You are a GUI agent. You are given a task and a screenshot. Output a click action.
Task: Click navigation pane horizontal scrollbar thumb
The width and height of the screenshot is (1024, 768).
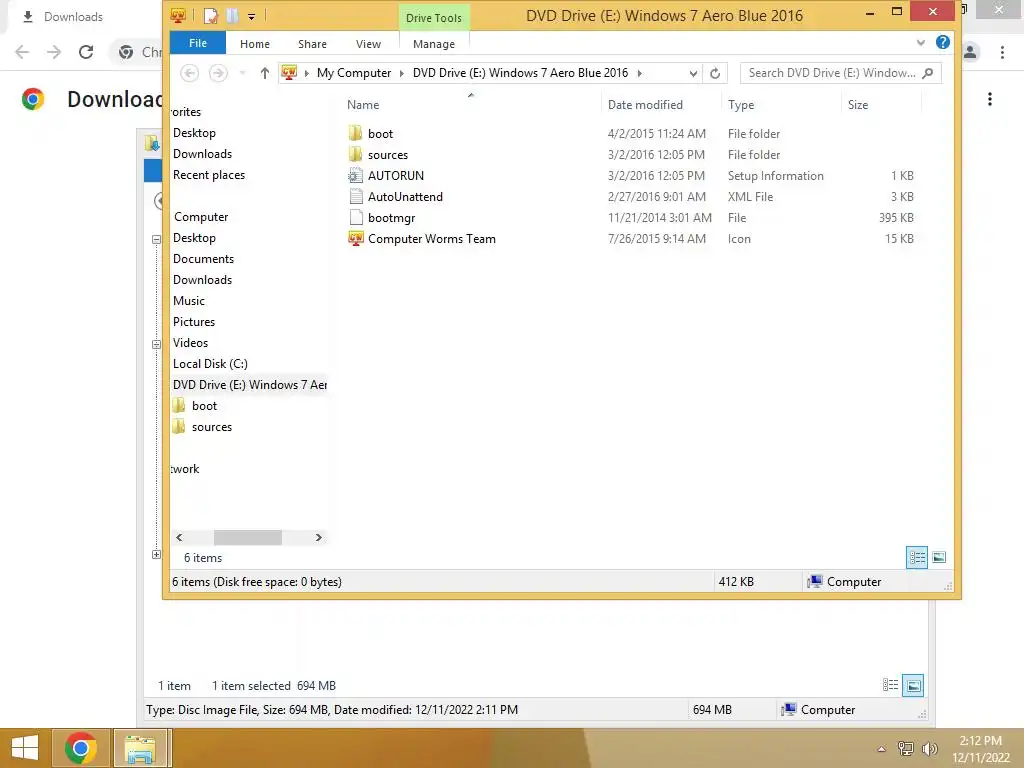click(x=248, y=537)
